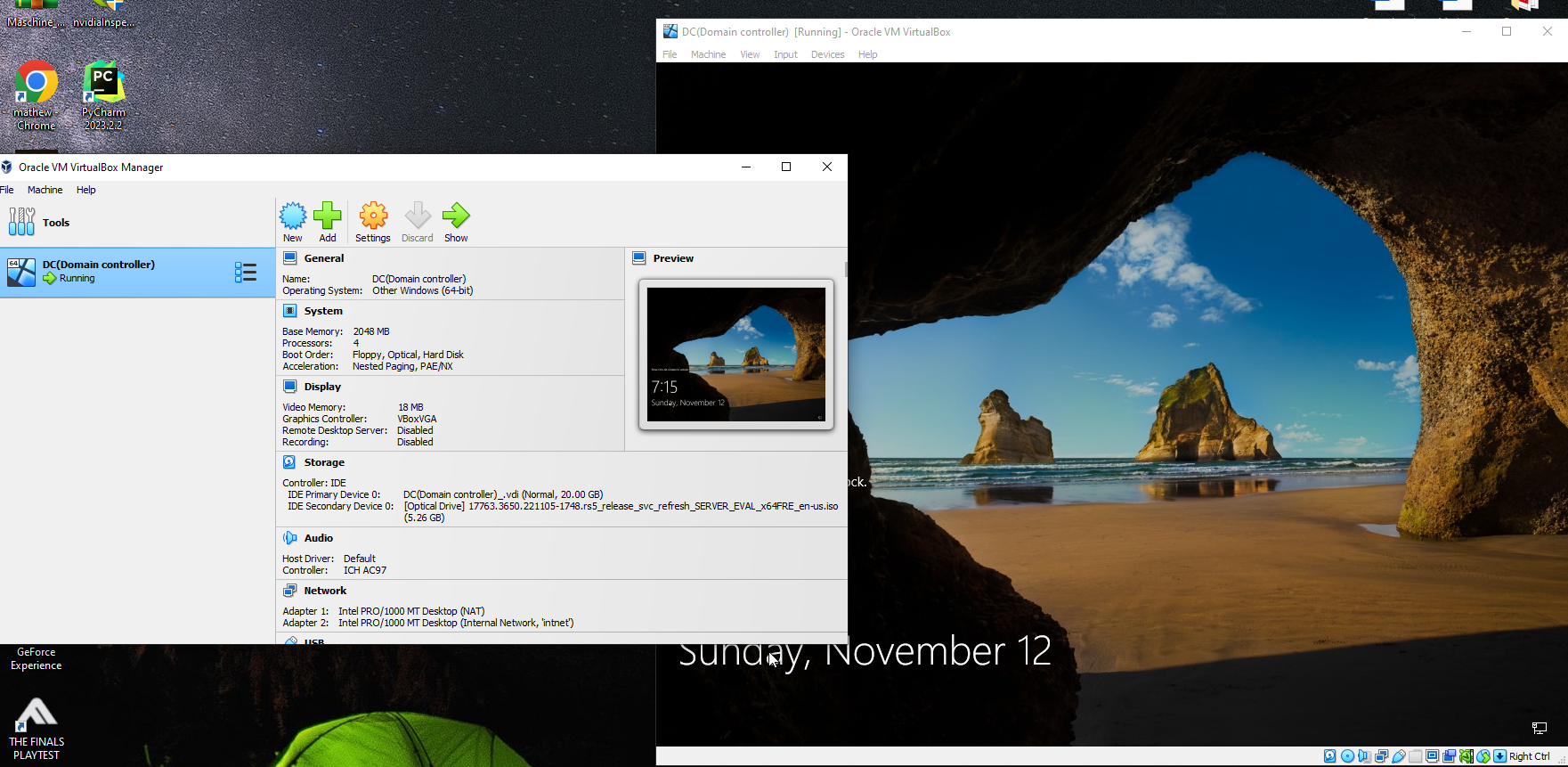
Task: Open mathew Chrome desktop shortcut
Action: coord(36,96)
